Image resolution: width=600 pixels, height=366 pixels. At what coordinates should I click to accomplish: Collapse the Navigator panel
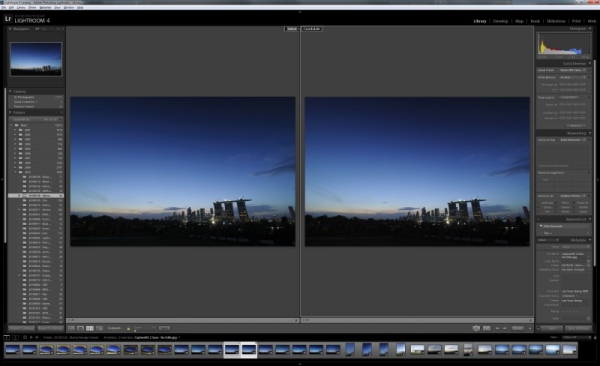click(10, 29)
